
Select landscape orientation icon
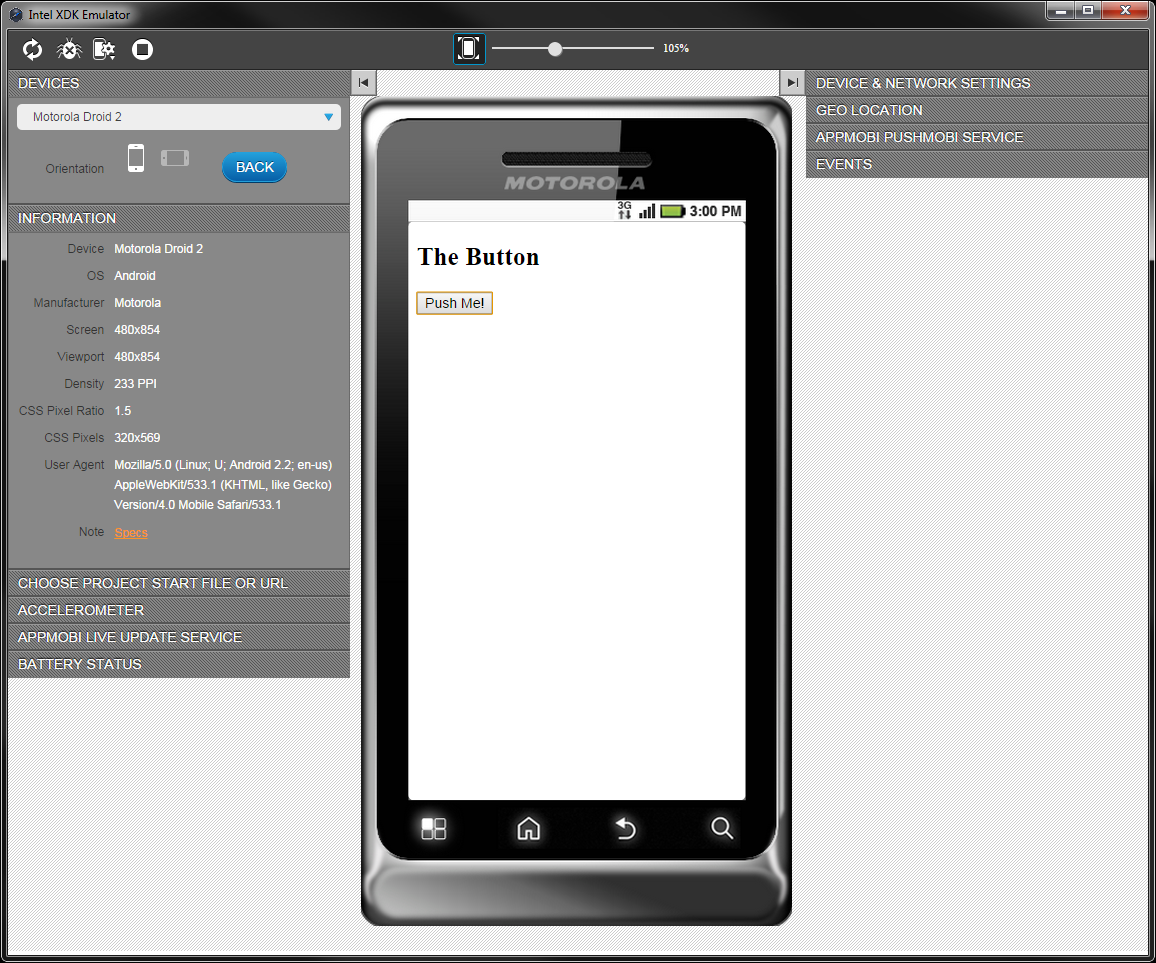(175, 158)
